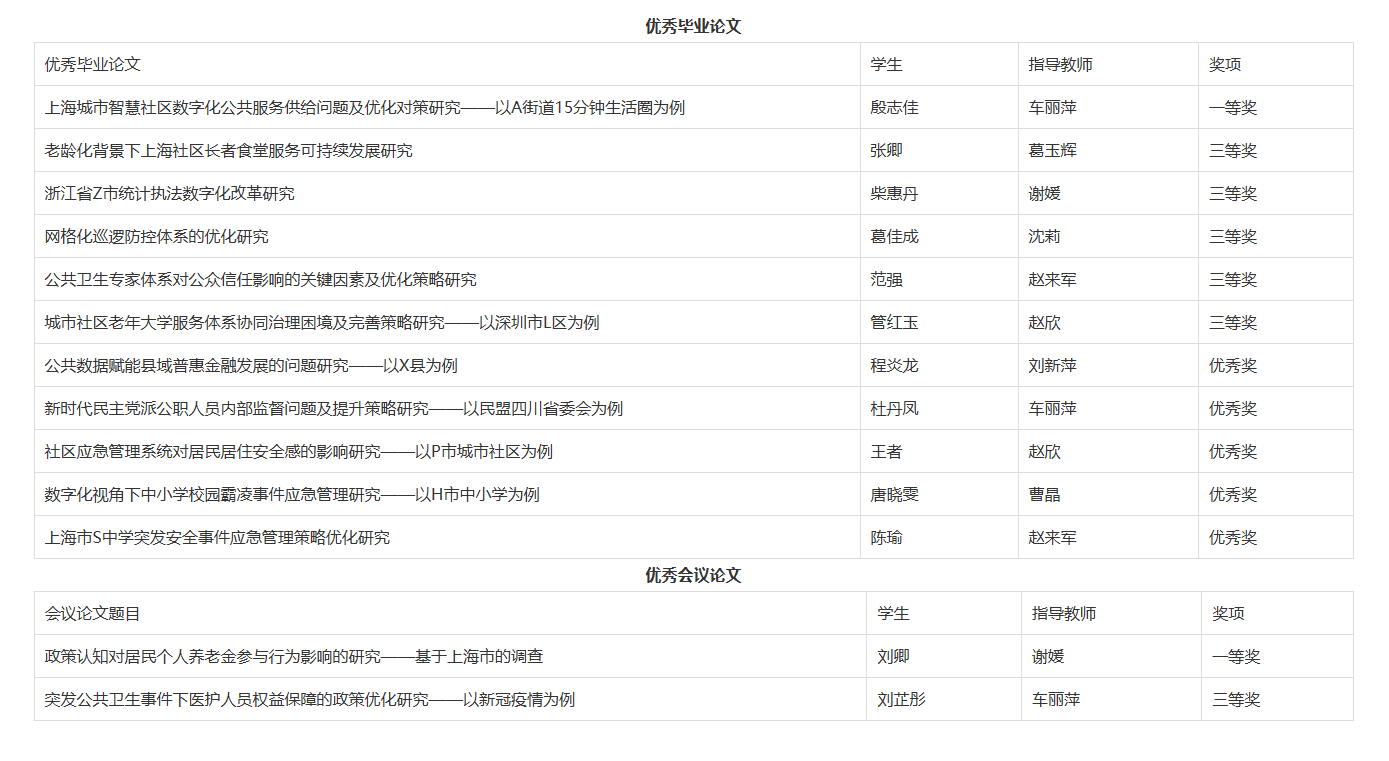Click the 优秀毕业论文 heading above the first table
This screenshot has width=1389, height=761.
click(693, 27)
